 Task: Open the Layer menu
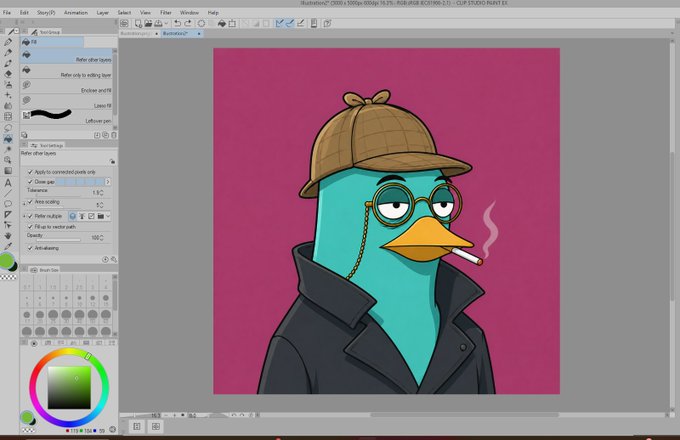pos(103,13)
